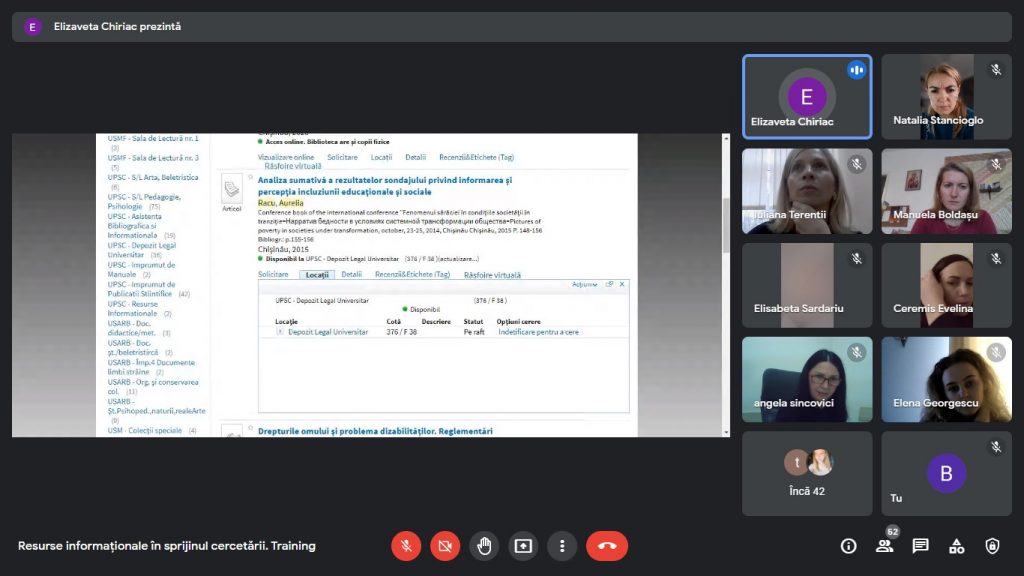Open the 'Acțiuni' dropdown in locations panel
This screenshot has height=576, width=1024.
click(x=584, y=285)
